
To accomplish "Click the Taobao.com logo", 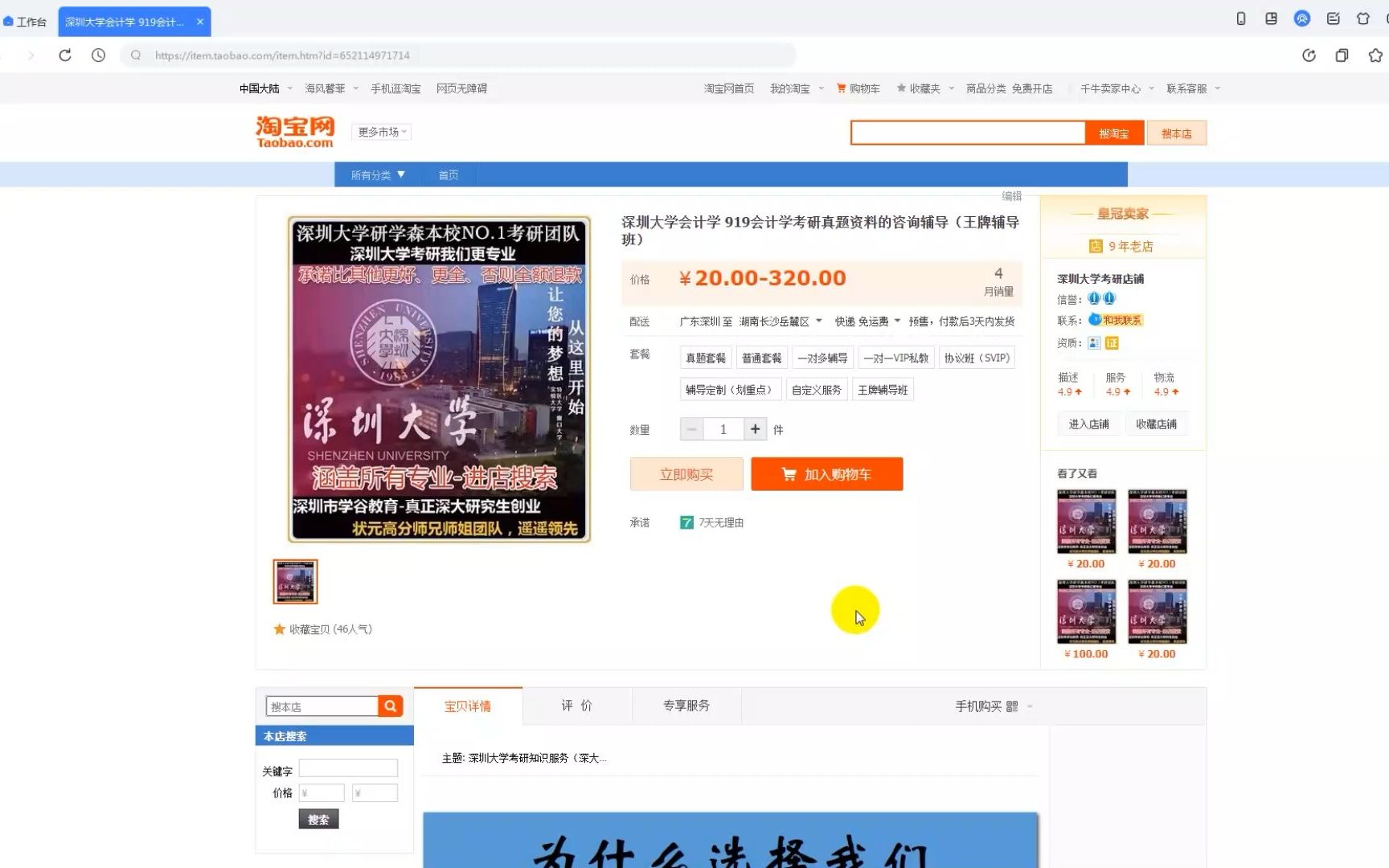I will click(295, 132).
